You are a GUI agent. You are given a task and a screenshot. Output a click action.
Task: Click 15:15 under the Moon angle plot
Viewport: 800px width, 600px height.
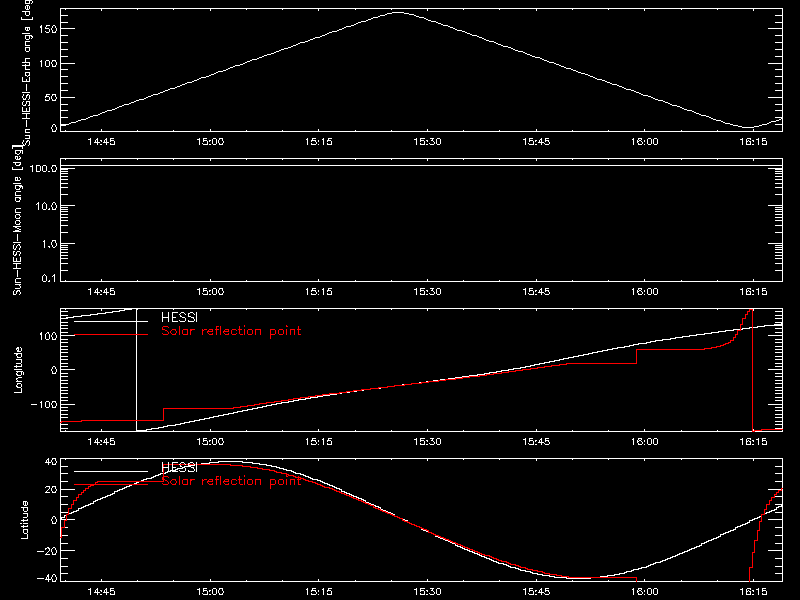click(319, 292)
